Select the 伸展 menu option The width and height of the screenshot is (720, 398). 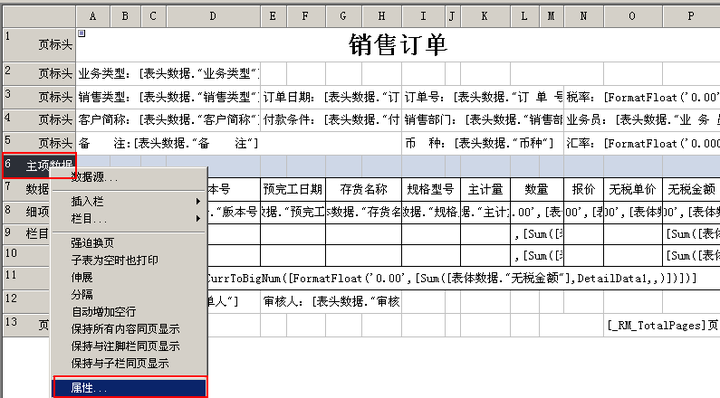pos(129,277)
